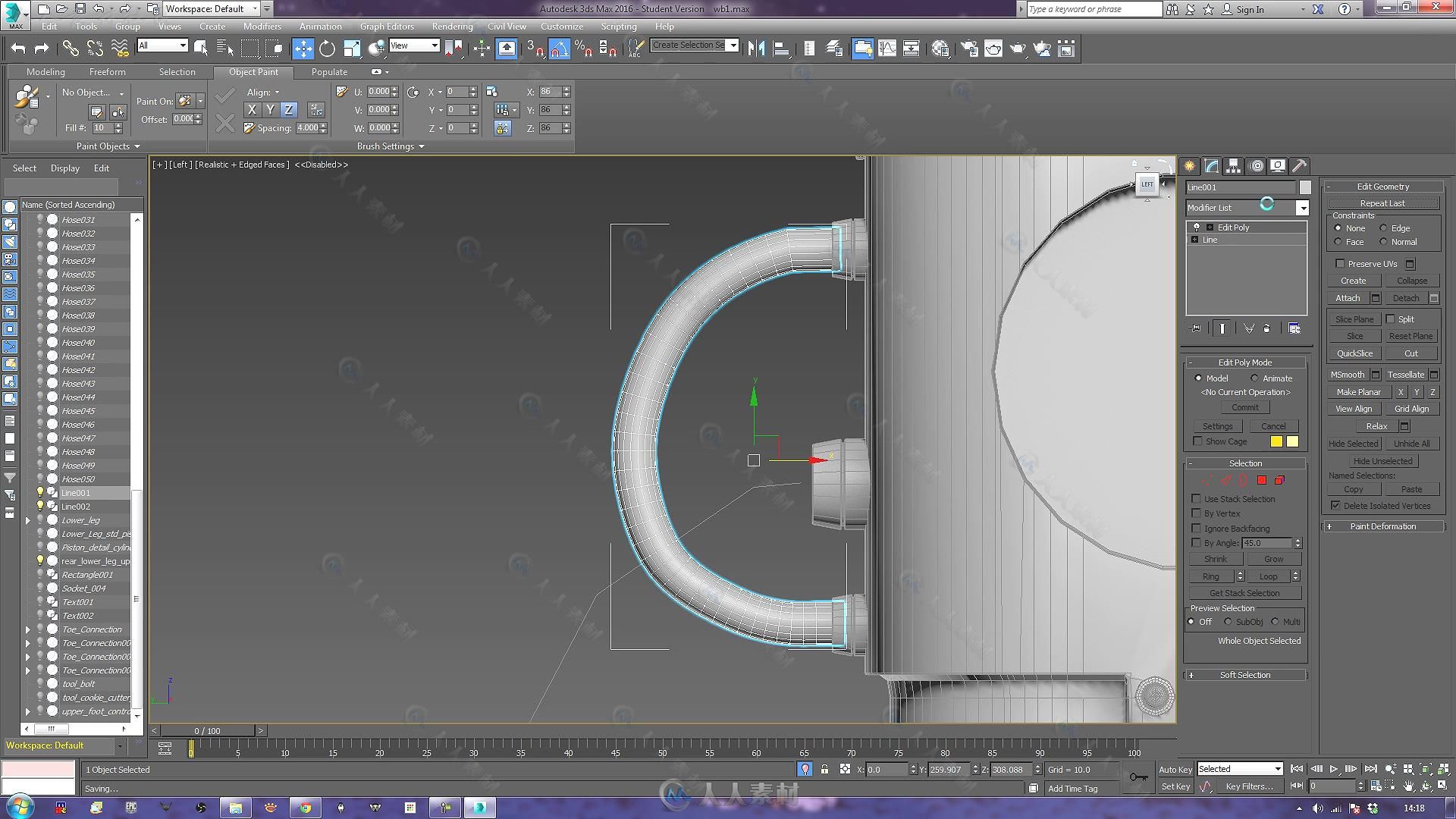Enable By Vertex checkbox
1456x819 pixels.
pyautogui.click(x=1196, y=513)
